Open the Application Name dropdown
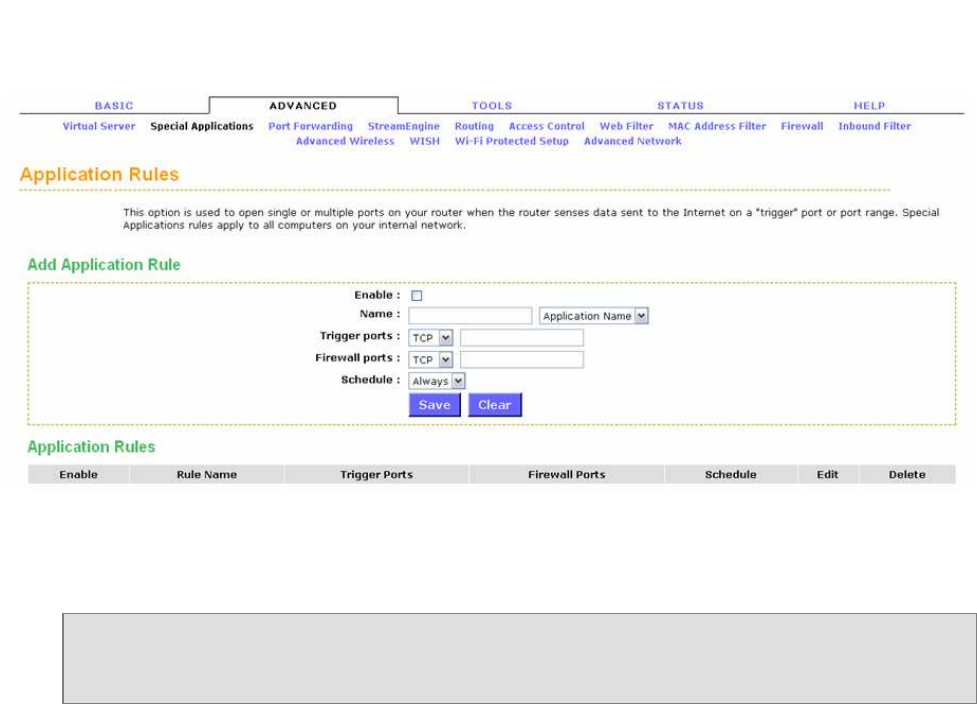Image resolution: width=977 pixels, height=704 pixels. click(x=593, y=316)
